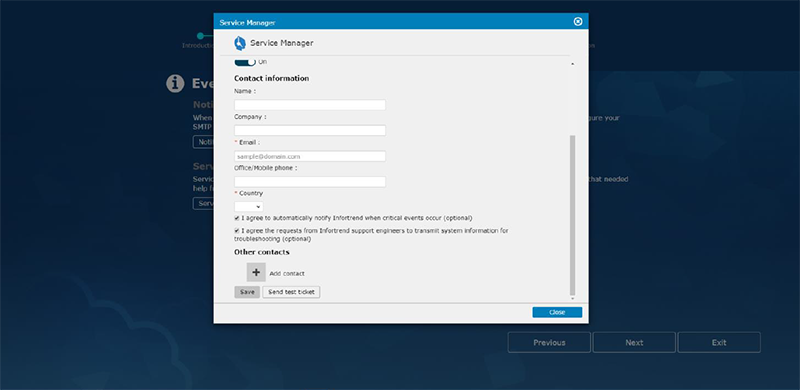Open the Country dropdown
Screen dimensions: 800x390
249,207
